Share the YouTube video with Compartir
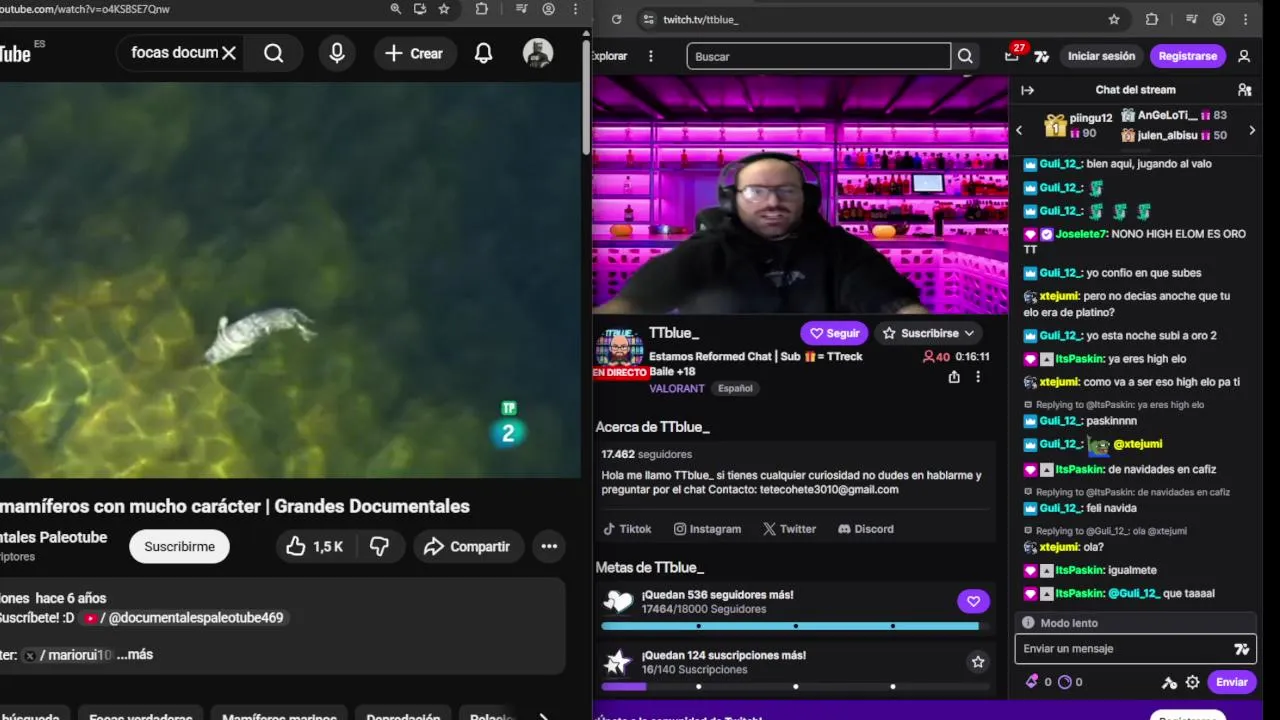Screen dimensions: 1280x720 [x=467, y=546]
